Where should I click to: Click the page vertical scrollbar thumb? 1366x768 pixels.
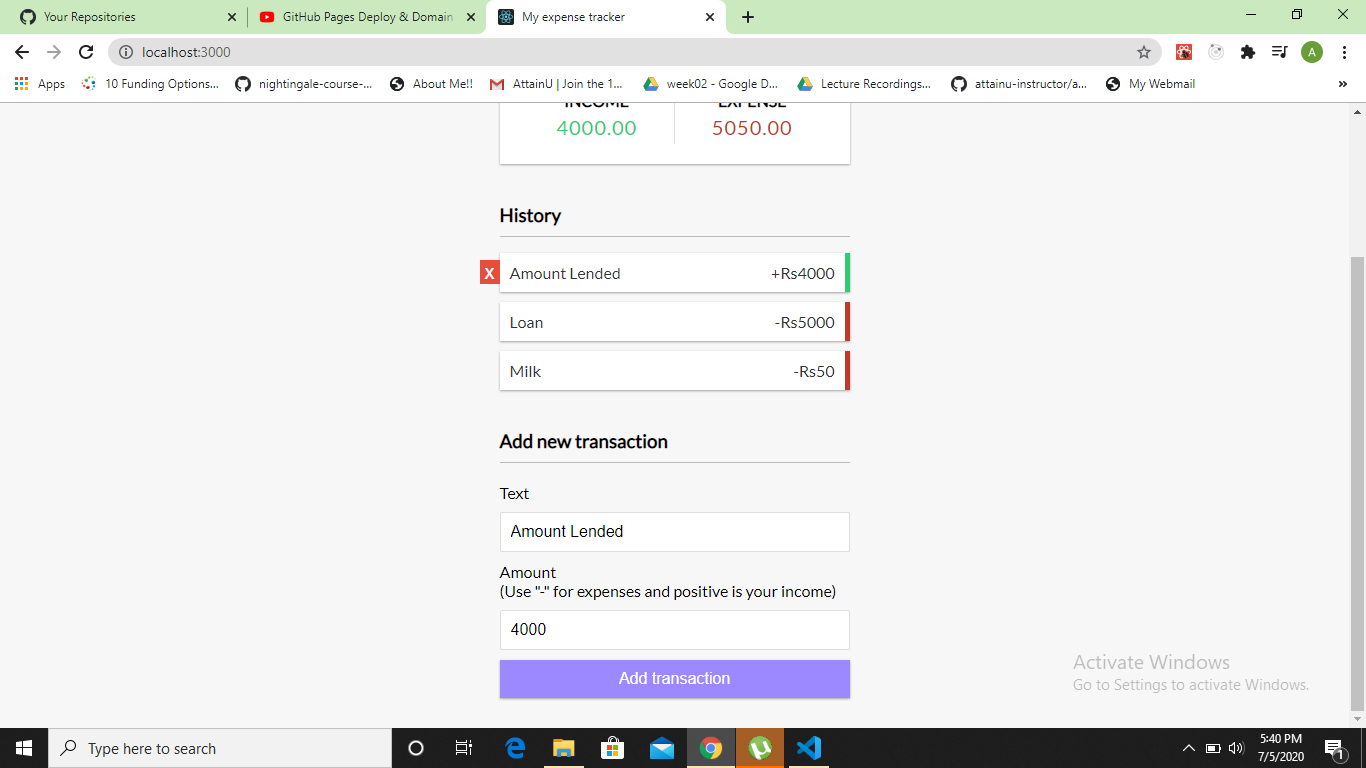coord(1357,483)
